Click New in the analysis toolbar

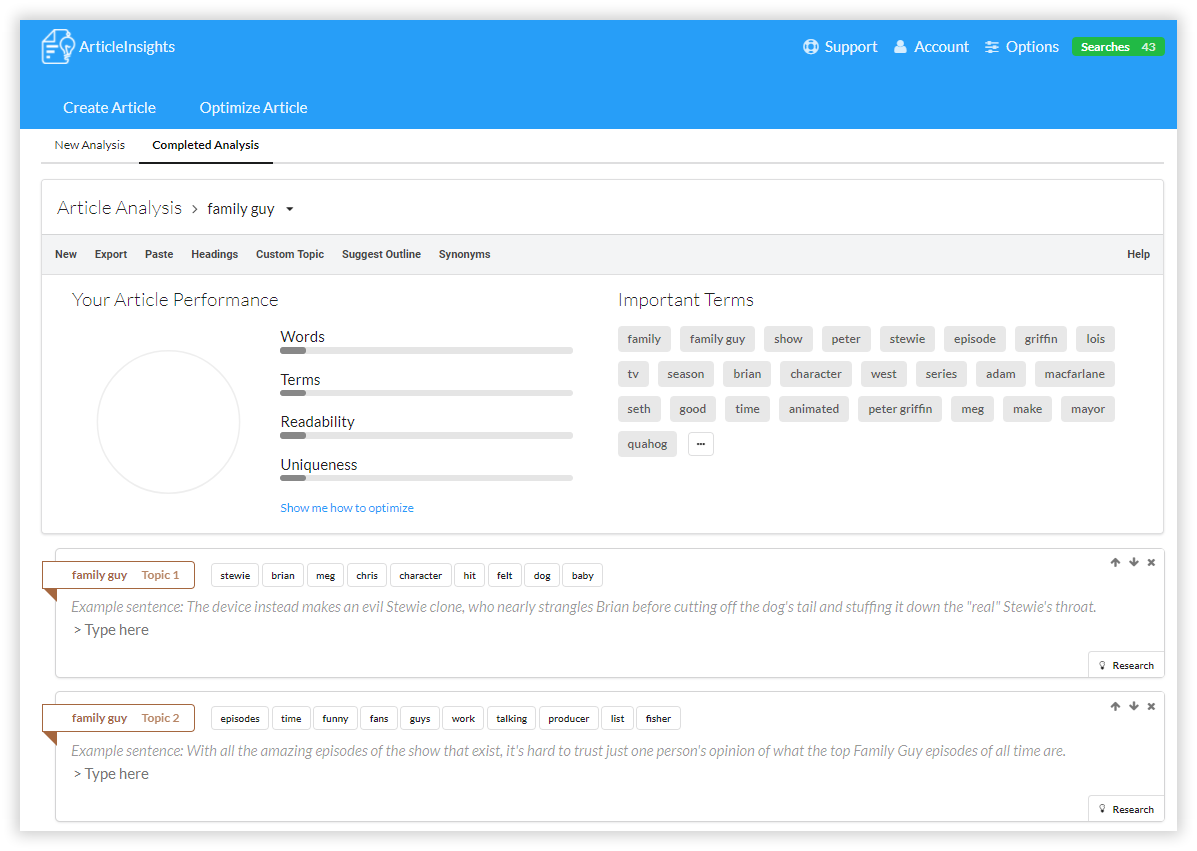coord(66,254)
